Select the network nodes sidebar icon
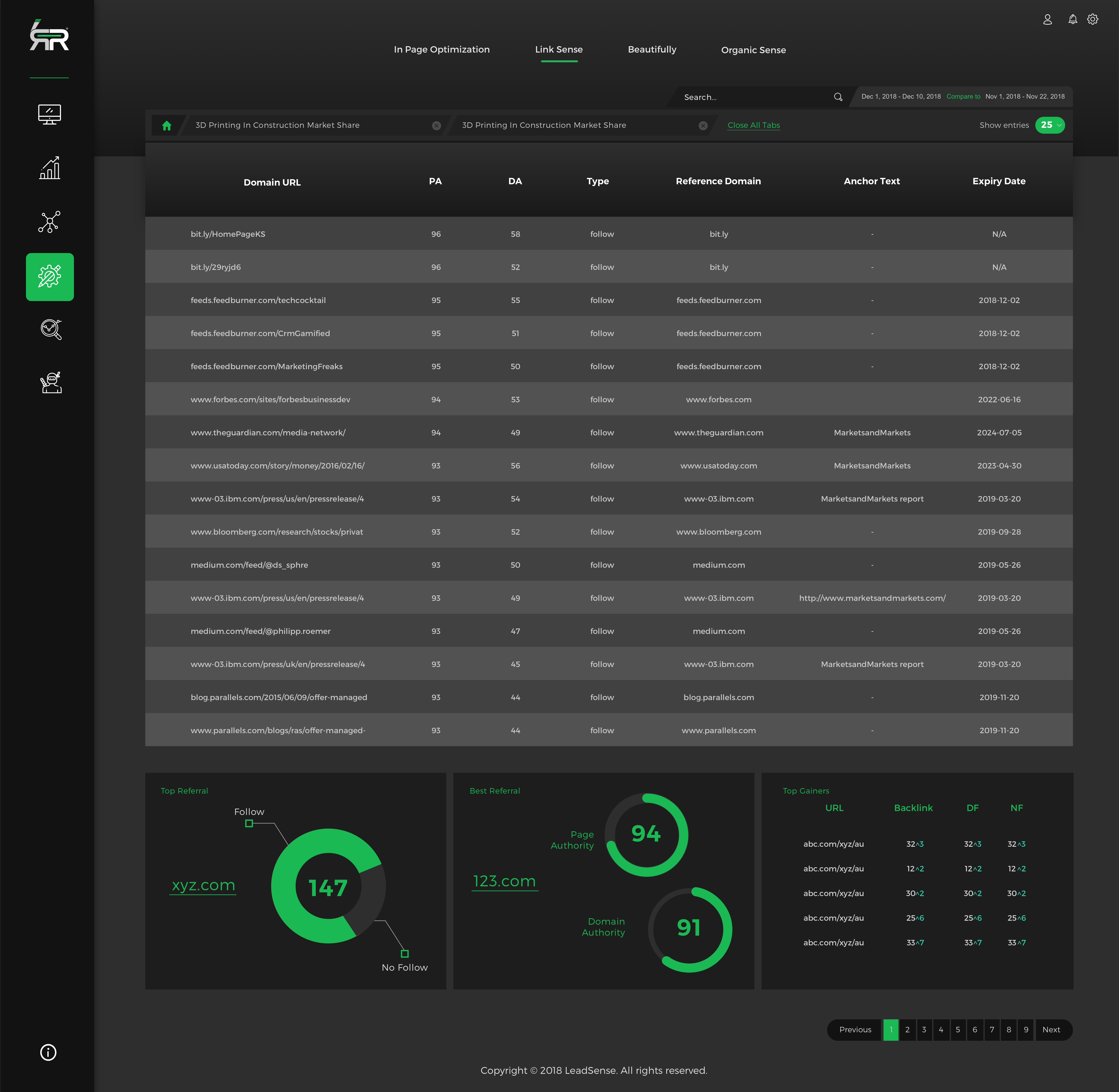The width and height of the screenshot is (1119, 1092). click(x=49, y=221)
